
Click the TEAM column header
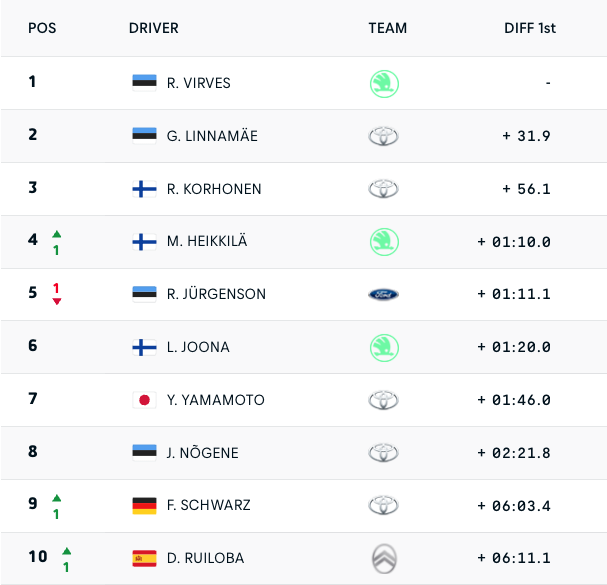pos(388,28)
